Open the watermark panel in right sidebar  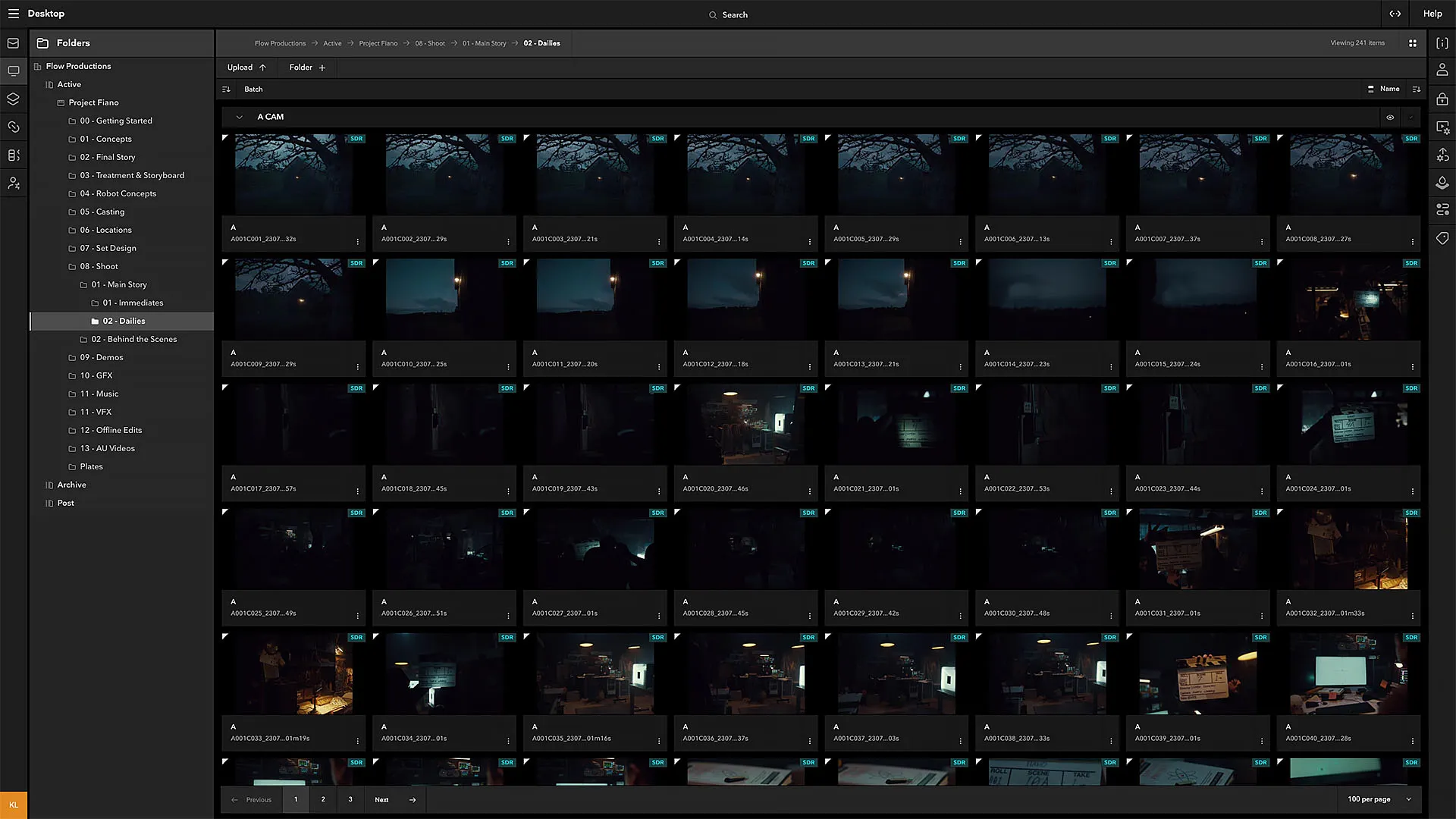[1442, 183]
